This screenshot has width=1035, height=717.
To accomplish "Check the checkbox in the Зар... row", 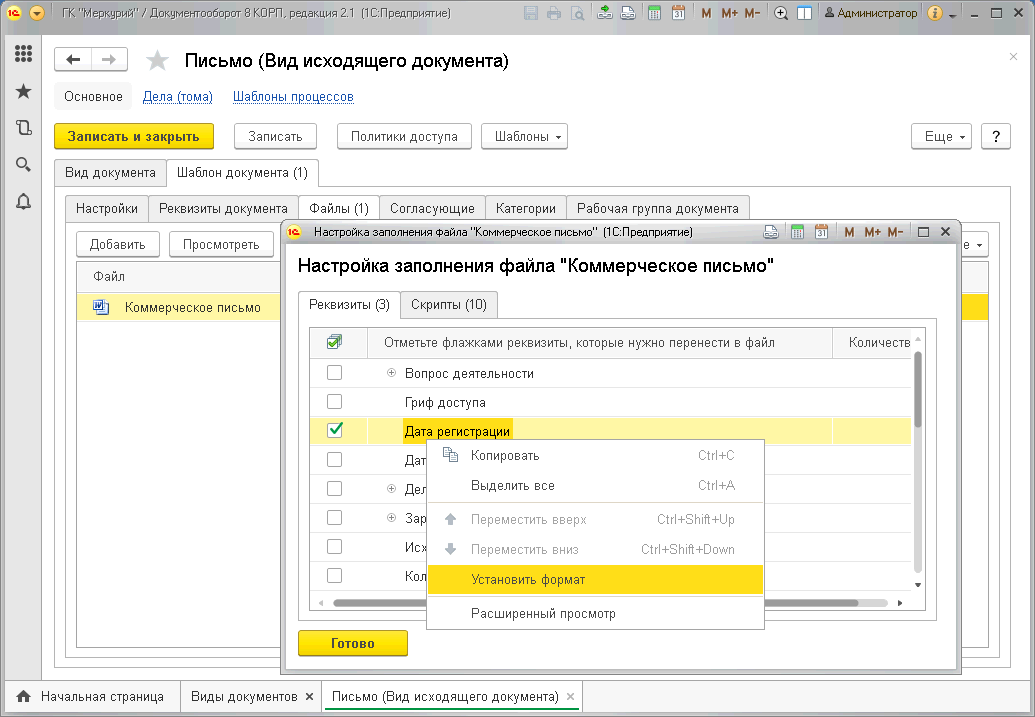I will (335, 518).
